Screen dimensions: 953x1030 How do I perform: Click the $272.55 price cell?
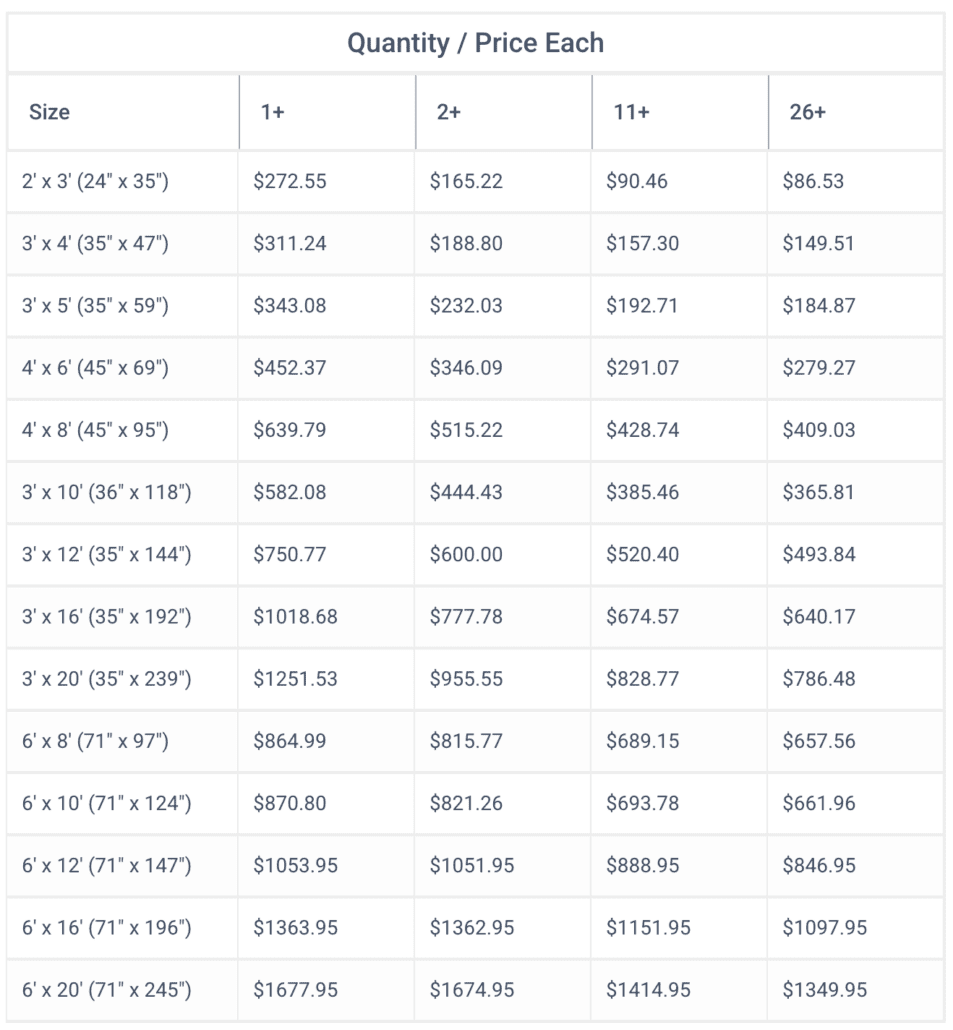290,181
